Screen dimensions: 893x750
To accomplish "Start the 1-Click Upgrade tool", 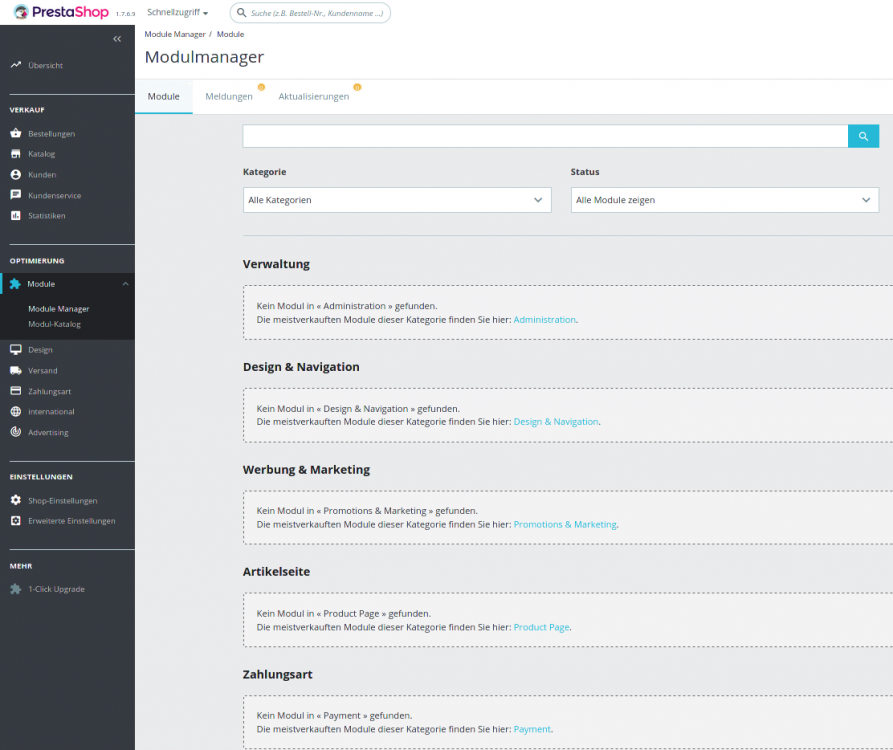I will tap(55, 589).
